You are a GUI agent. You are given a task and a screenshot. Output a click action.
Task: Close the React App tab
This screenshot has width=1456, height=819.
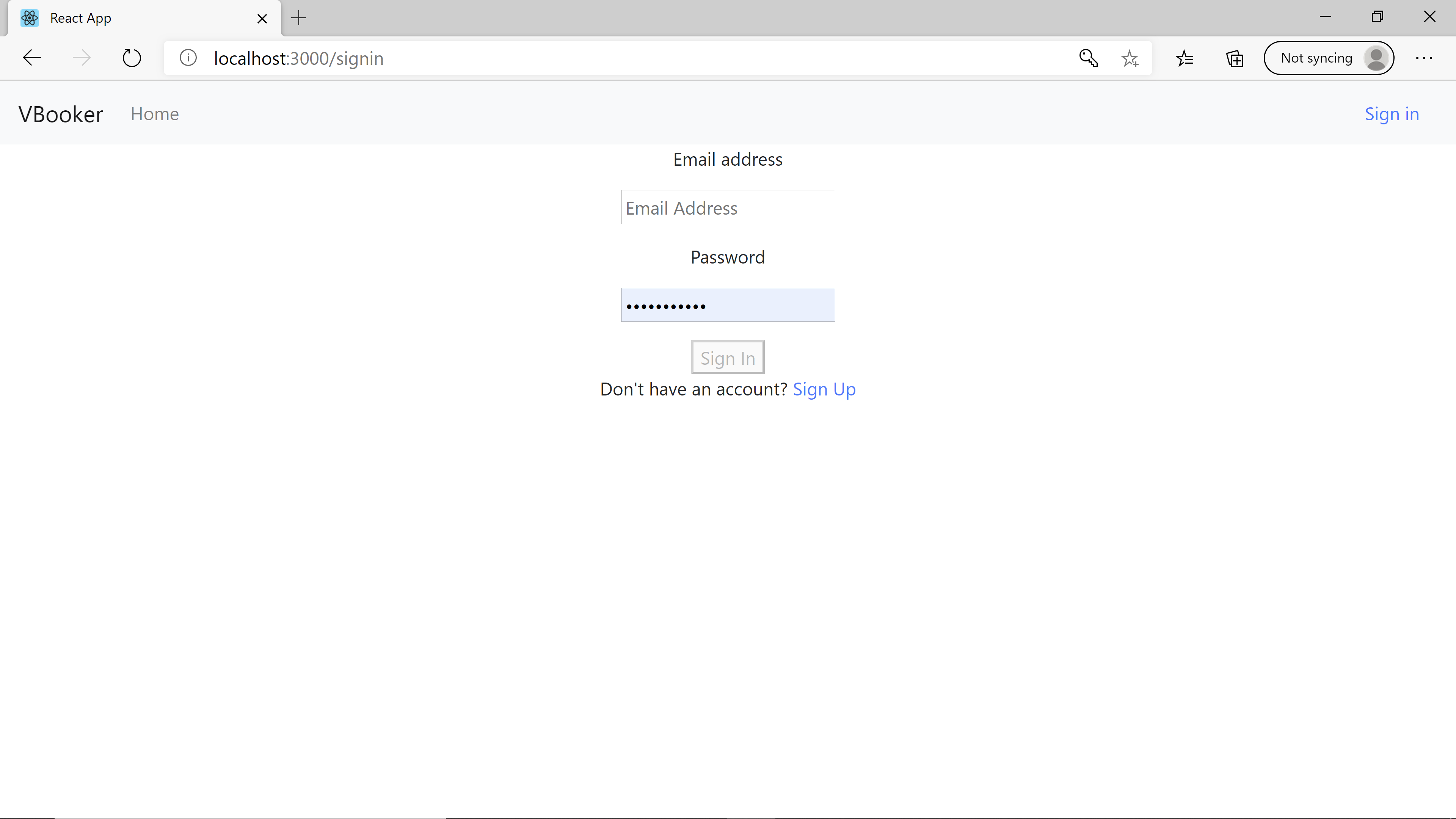pos(262,19)
